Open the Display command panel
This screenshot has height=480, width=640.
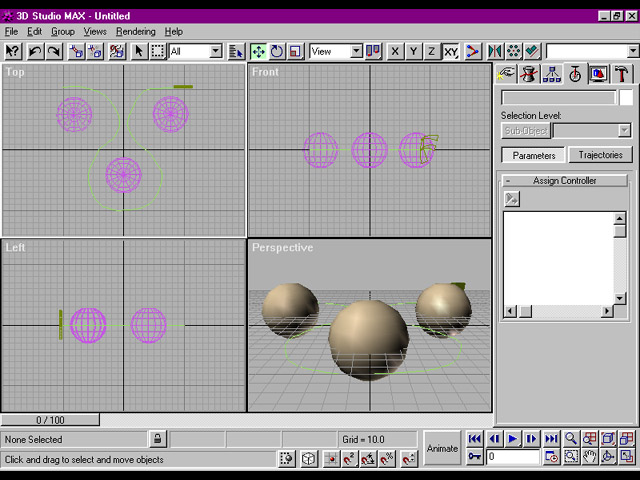tap(599, 74)
